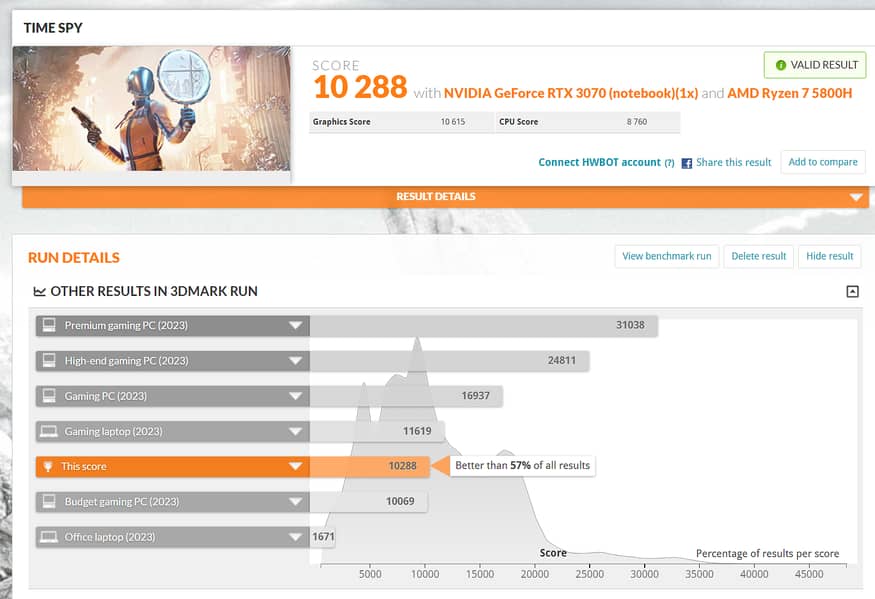The width and height of the screenshot is (875, 599).
Task: Open the High-end gaming PC dropdown
Action: [295, 361]
